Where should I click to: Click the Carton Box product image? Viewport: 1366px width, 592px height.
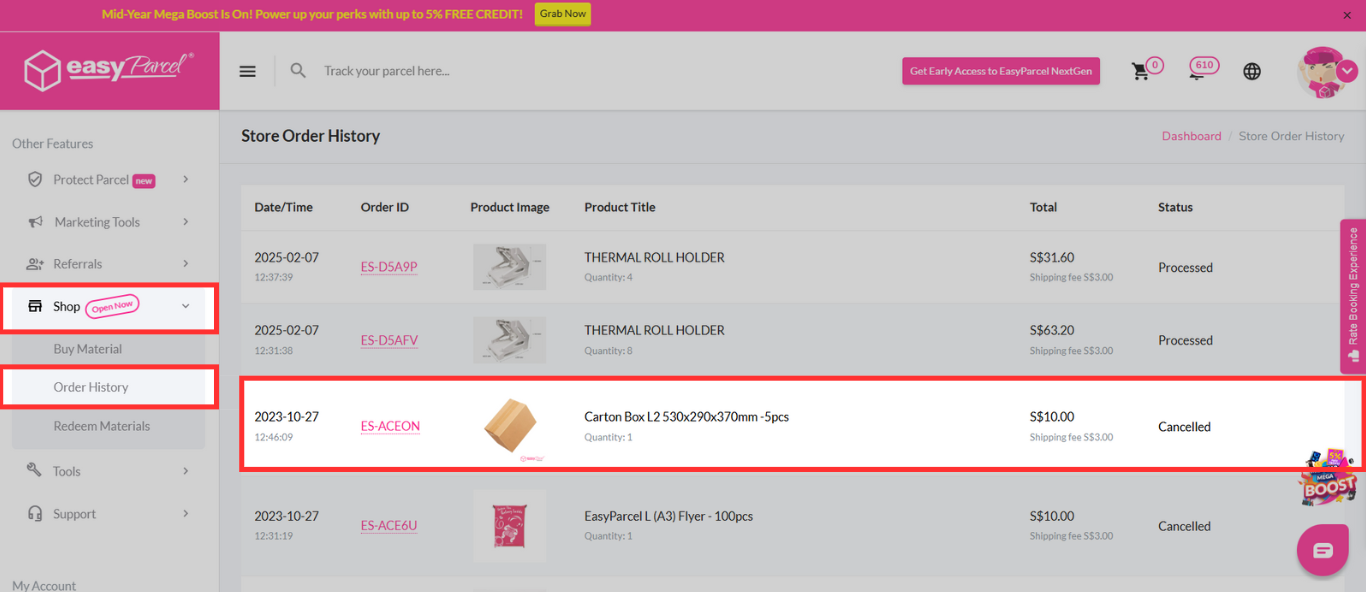510,427
